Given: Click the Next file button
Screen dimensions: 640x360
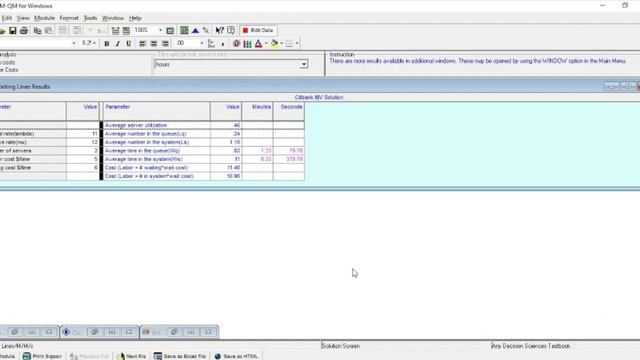Looking at the screenshot, I should click(131, 356).
